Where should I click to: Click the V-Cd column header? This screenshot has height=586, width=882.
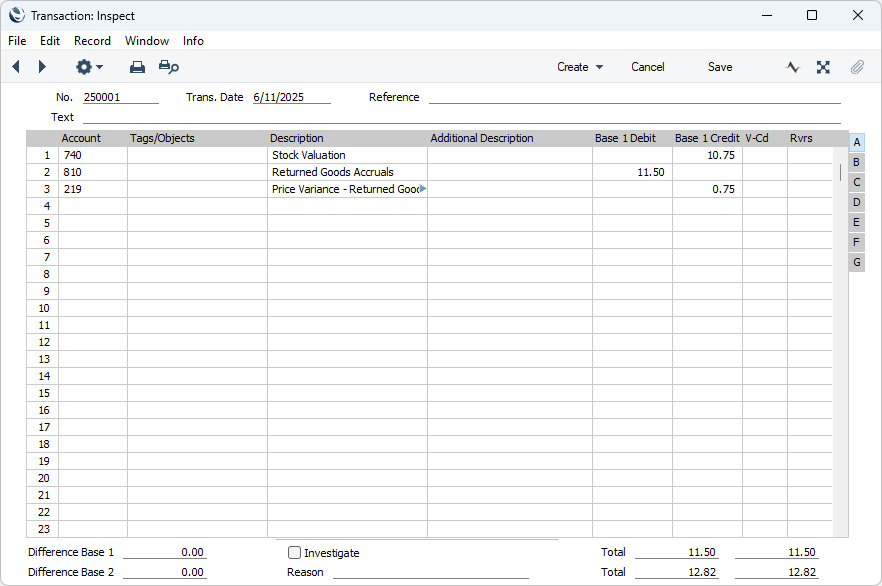(x=757, y=138)
